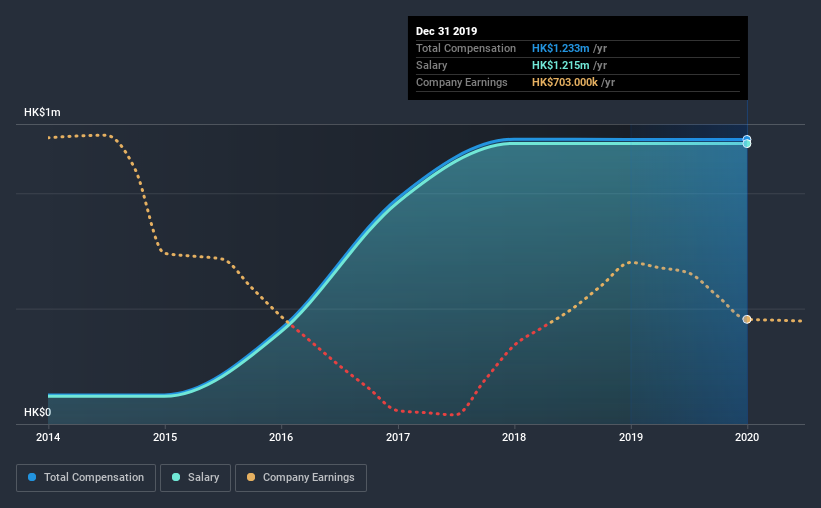
Task: Toggle the Company Earnings legend button
Action: point(301,478)
